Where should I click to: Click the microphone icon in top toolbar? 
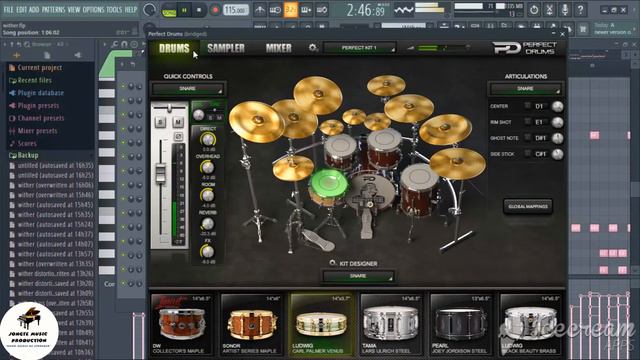tap(565, 10)
